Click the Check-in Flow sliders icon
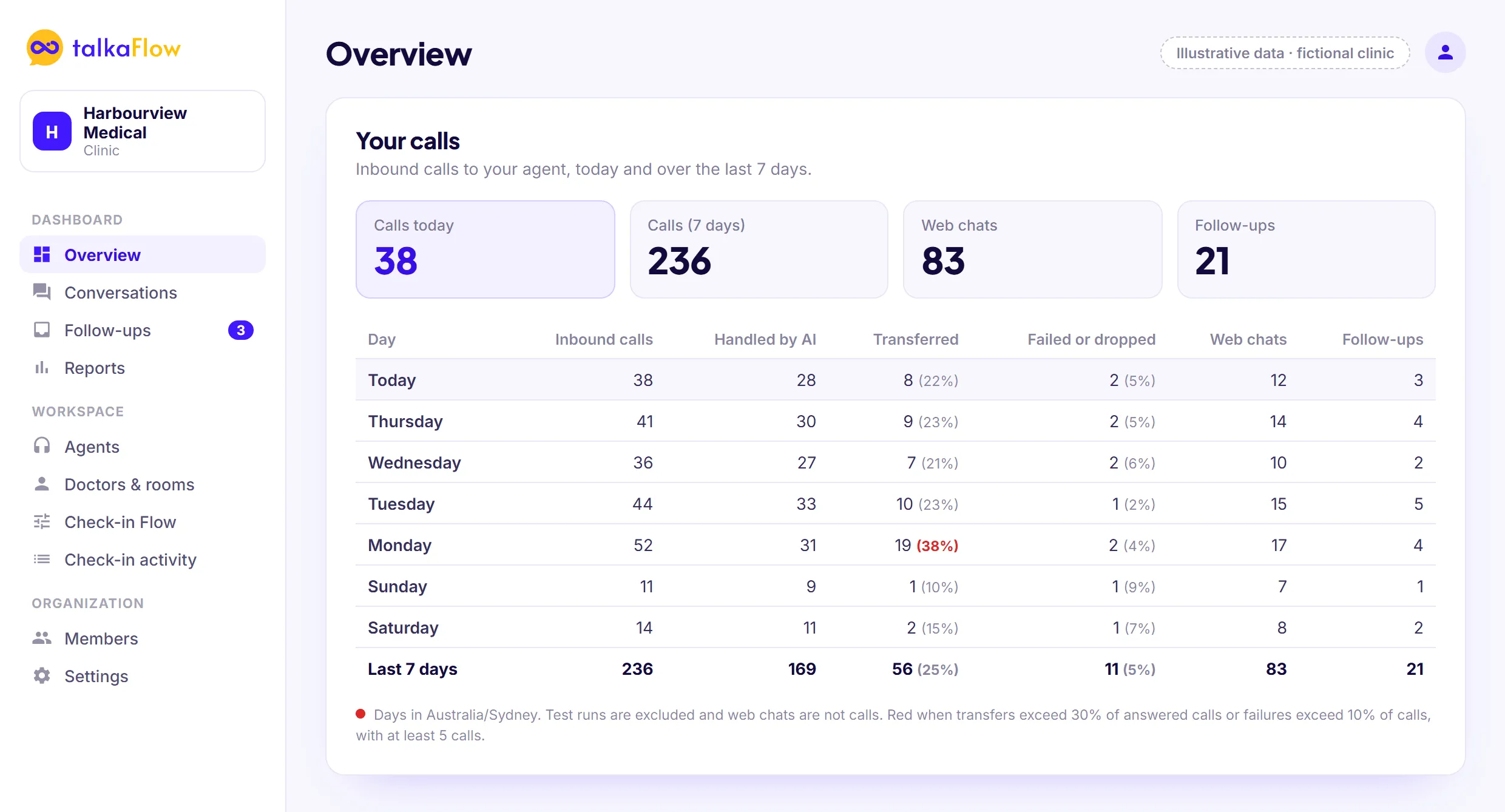This screenshot has width=1505, height=812. point(42,521)
